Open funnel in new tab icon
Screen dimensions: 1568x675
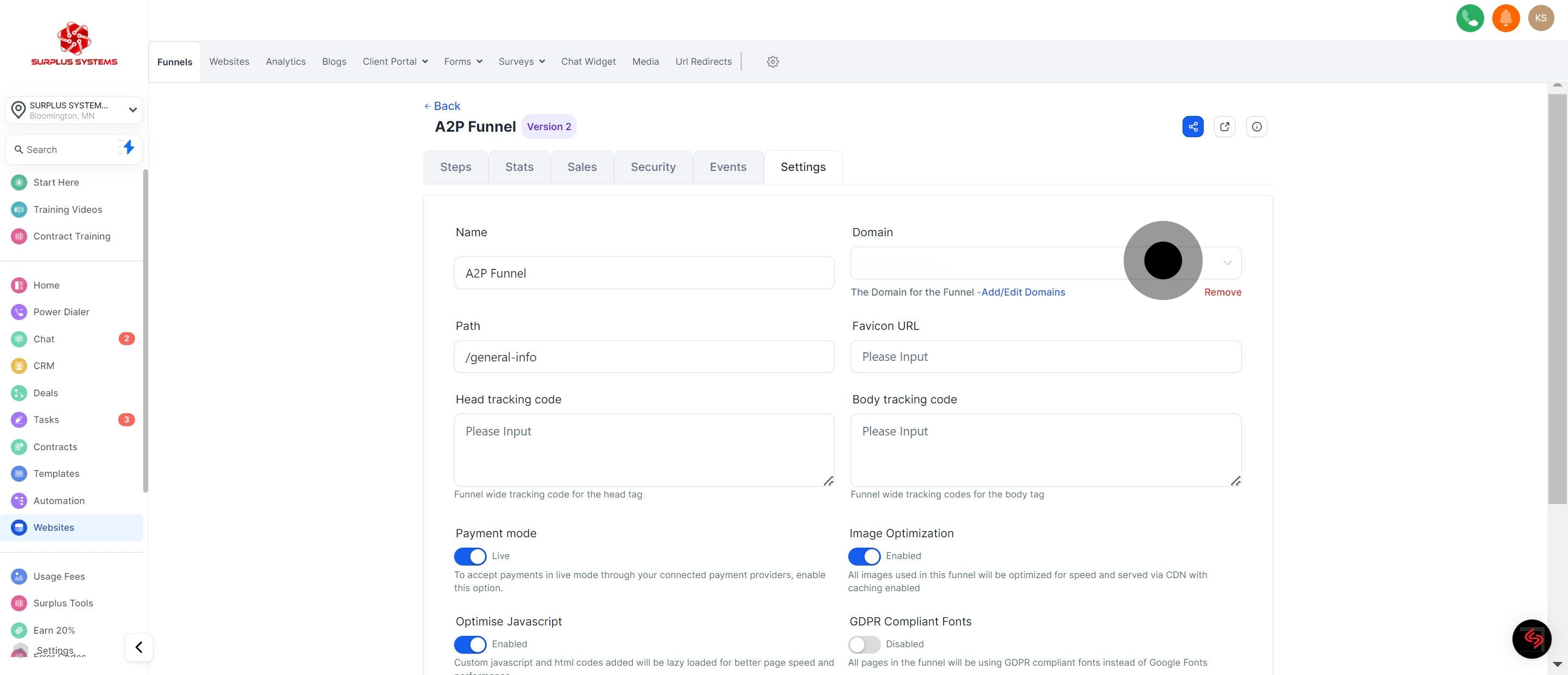(1224, 127)
